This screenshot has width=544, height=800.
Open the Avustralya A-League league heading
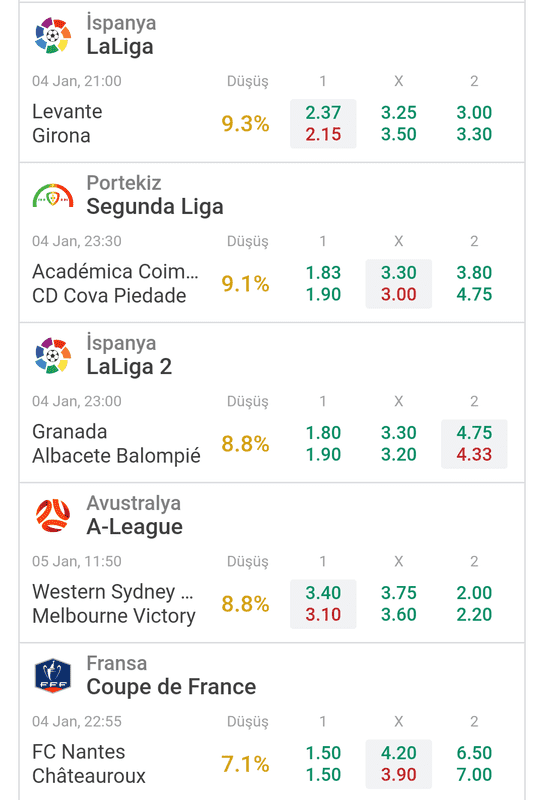pos(134,515)
